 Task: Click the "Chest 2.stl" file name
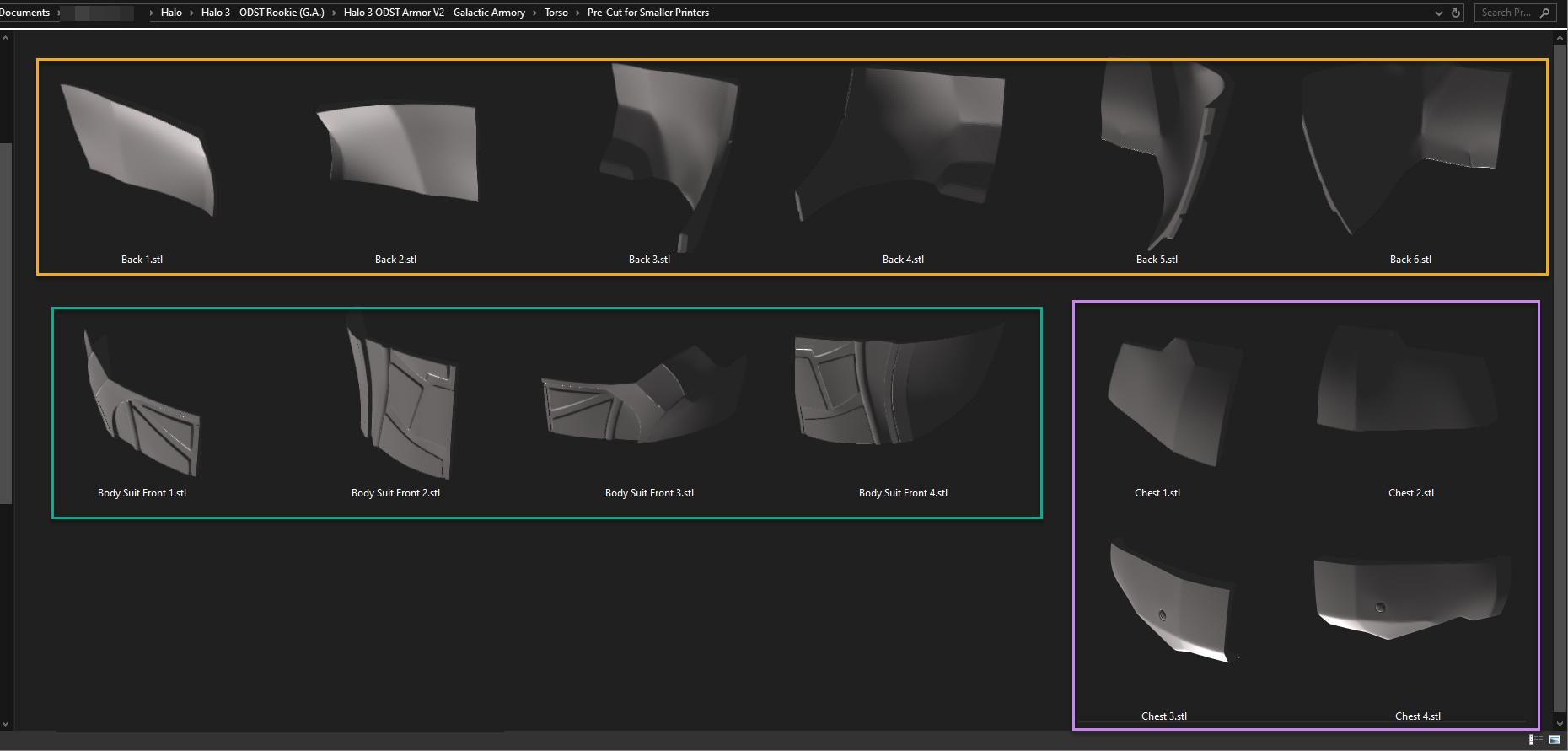[1410, 493]
